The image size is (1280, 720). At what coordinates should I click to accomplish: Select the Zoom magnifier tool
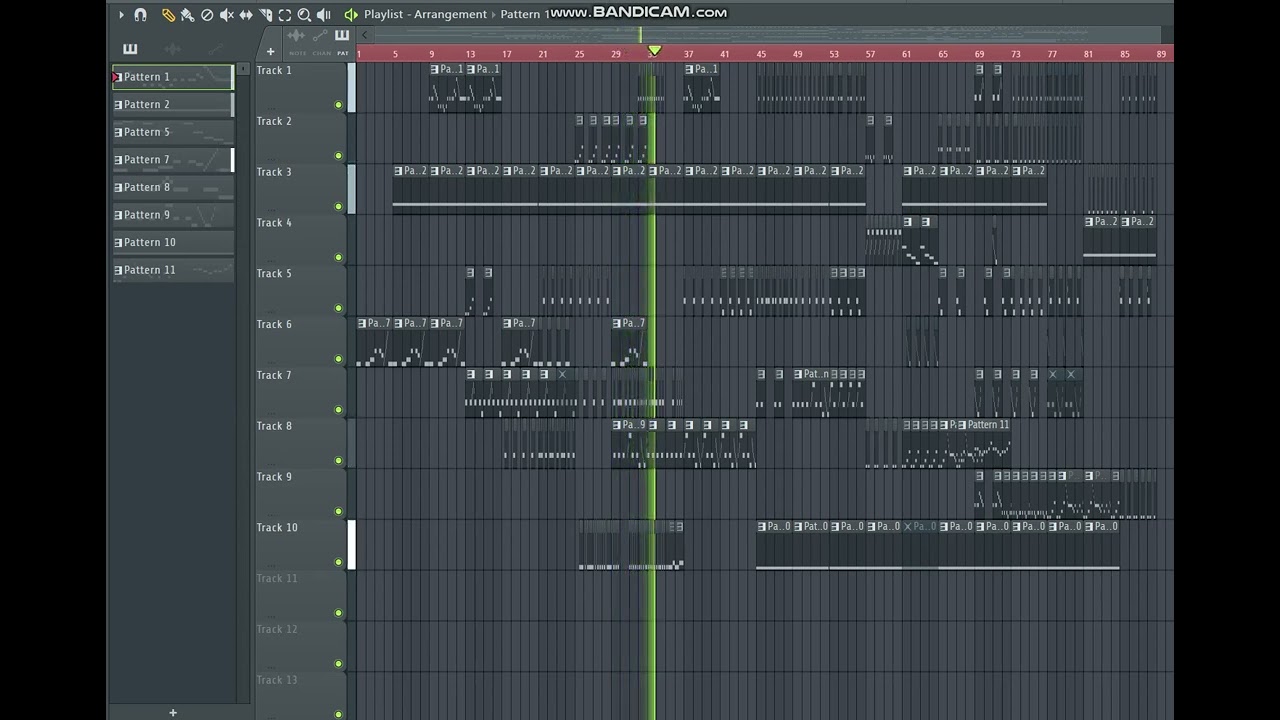tap(304, 15)
